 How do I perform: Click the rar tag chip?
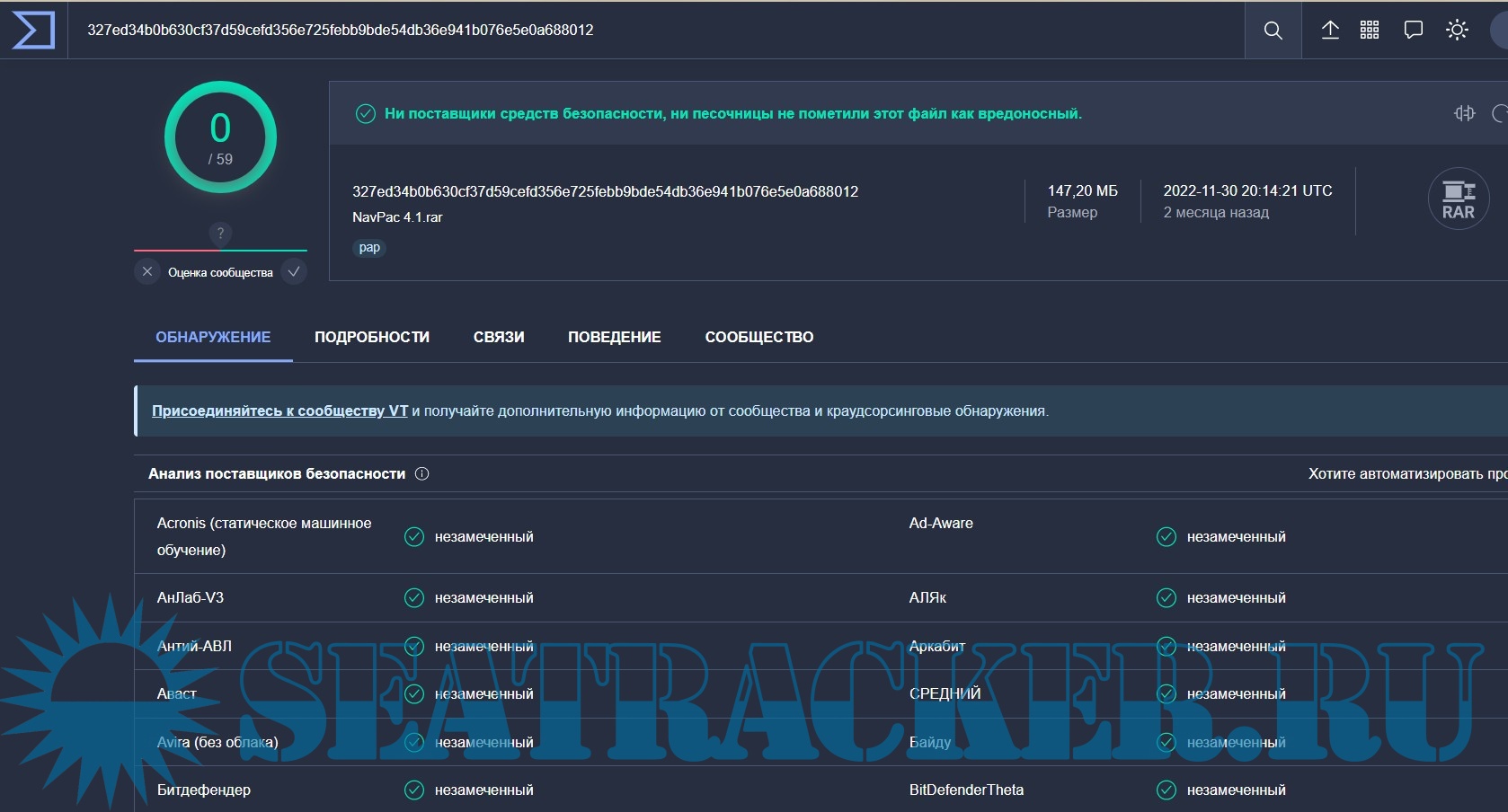(369, 248)
